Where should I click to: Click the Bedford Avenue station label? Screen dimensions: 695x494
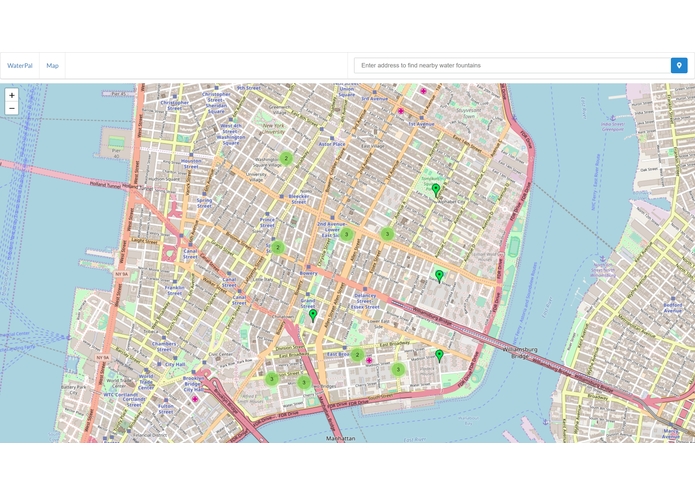point(672,308)
